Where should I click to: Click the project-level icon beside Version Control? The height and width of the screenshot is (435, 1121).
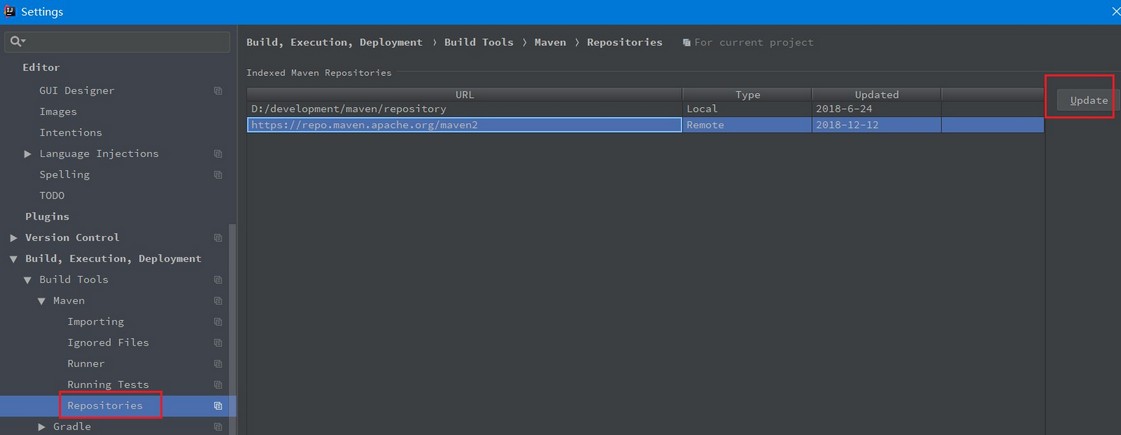(x=218, y=238)
